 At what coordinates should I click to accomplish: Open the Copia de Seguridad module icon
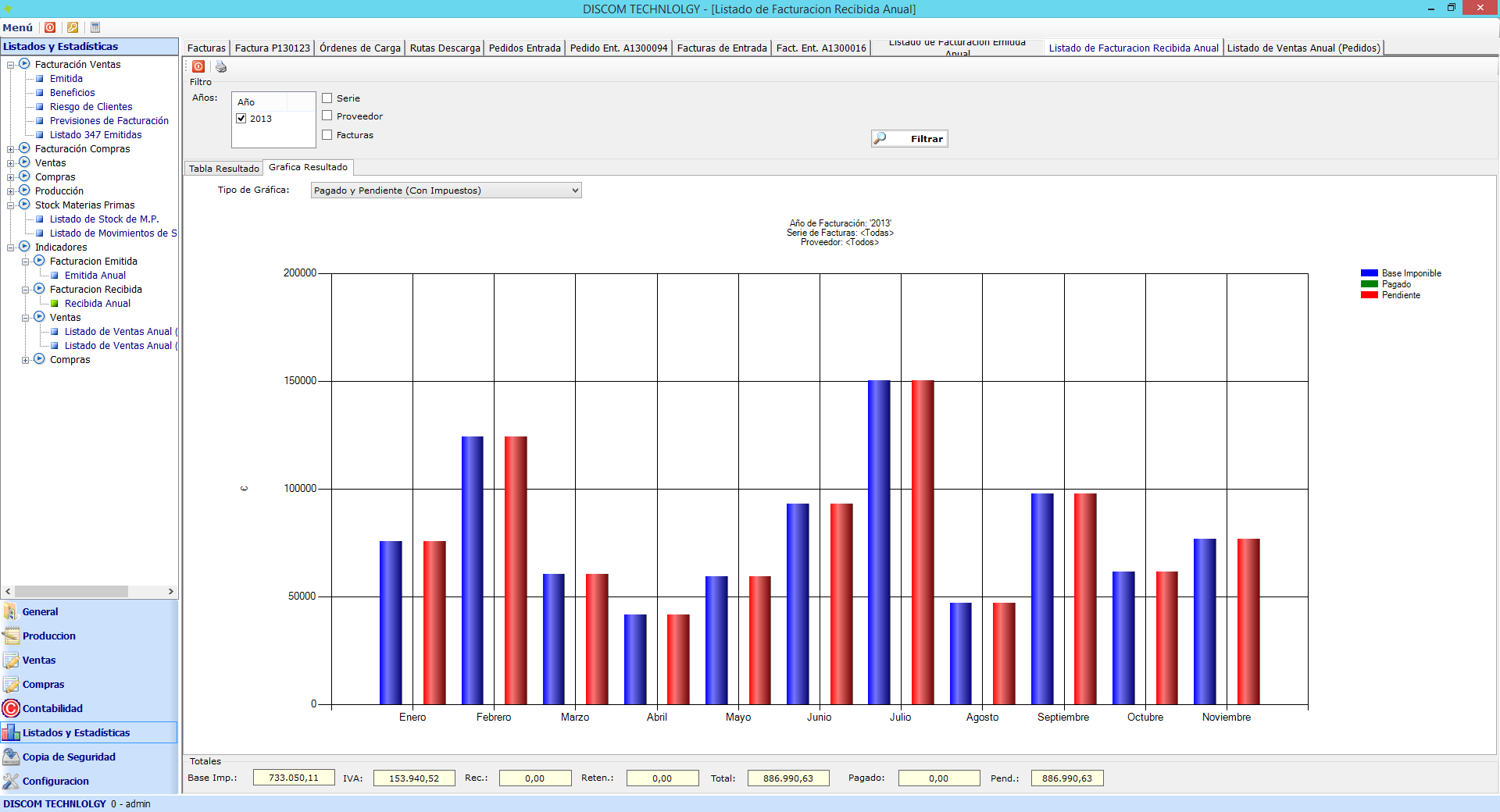(11, 757)
